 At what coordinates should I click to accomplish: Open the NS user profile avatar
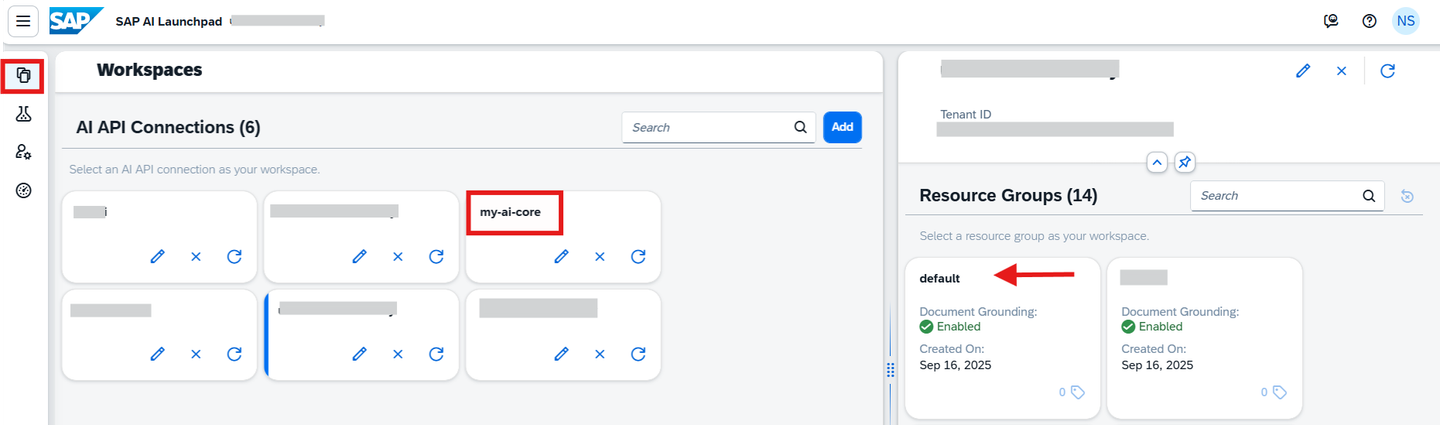click(x=1406, y=21)
